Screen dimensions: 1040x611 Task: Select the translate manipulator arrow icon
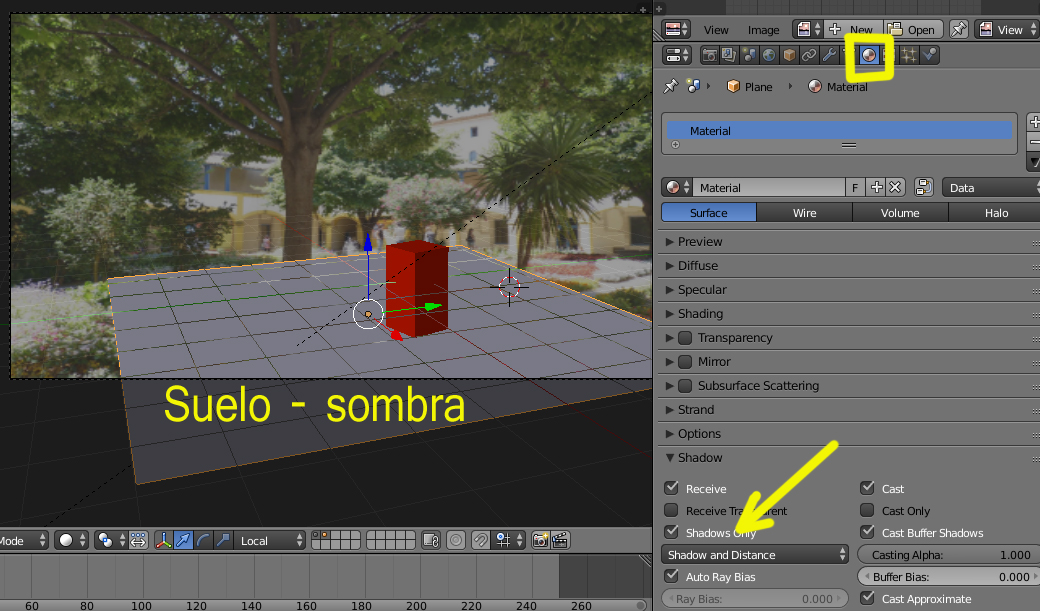tap(183, 540)
